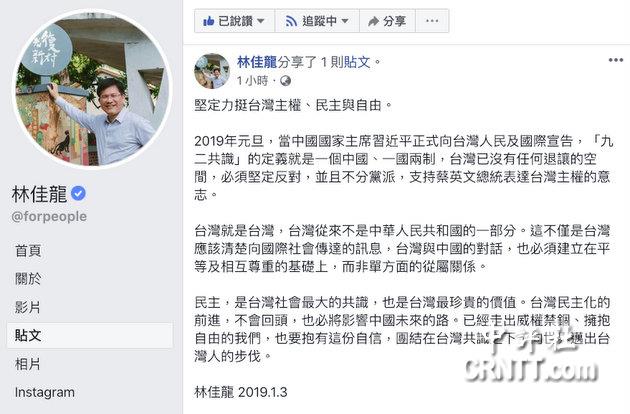Open the post options ellipsis menu
Screen dimensions: 630x414
tap(616, 60)
